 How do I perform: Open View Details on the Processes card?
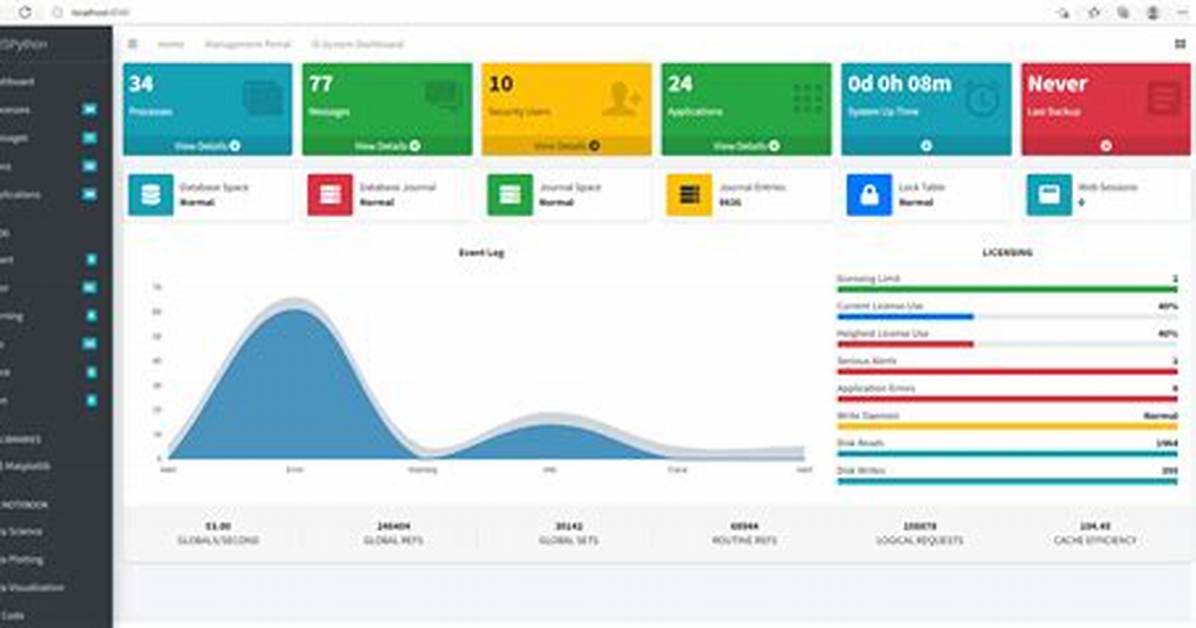[x=207, y=146]
